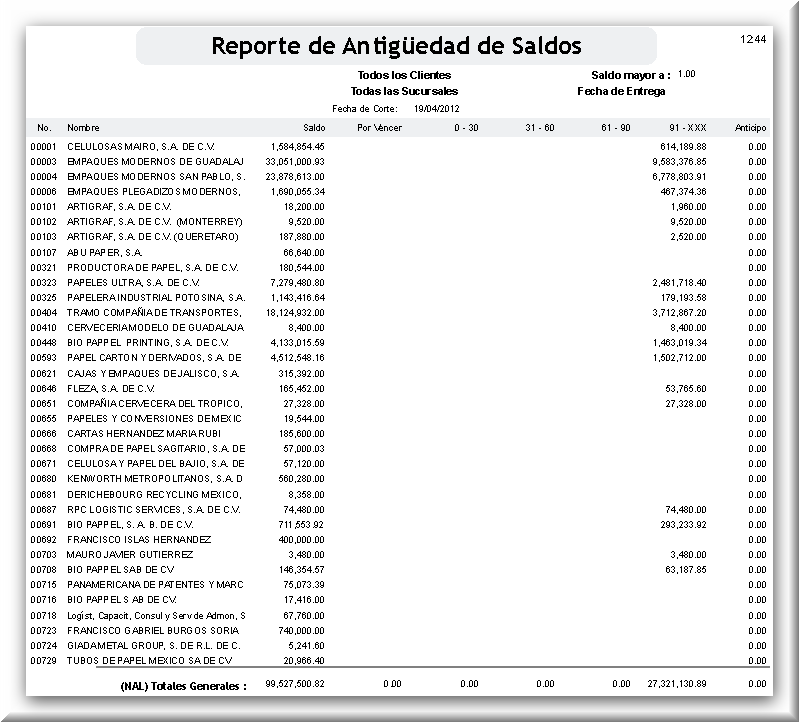The width and height of the screenshot is (799, 722).
Task: Click the Por Vencer column header
Action: click(380, 128)
